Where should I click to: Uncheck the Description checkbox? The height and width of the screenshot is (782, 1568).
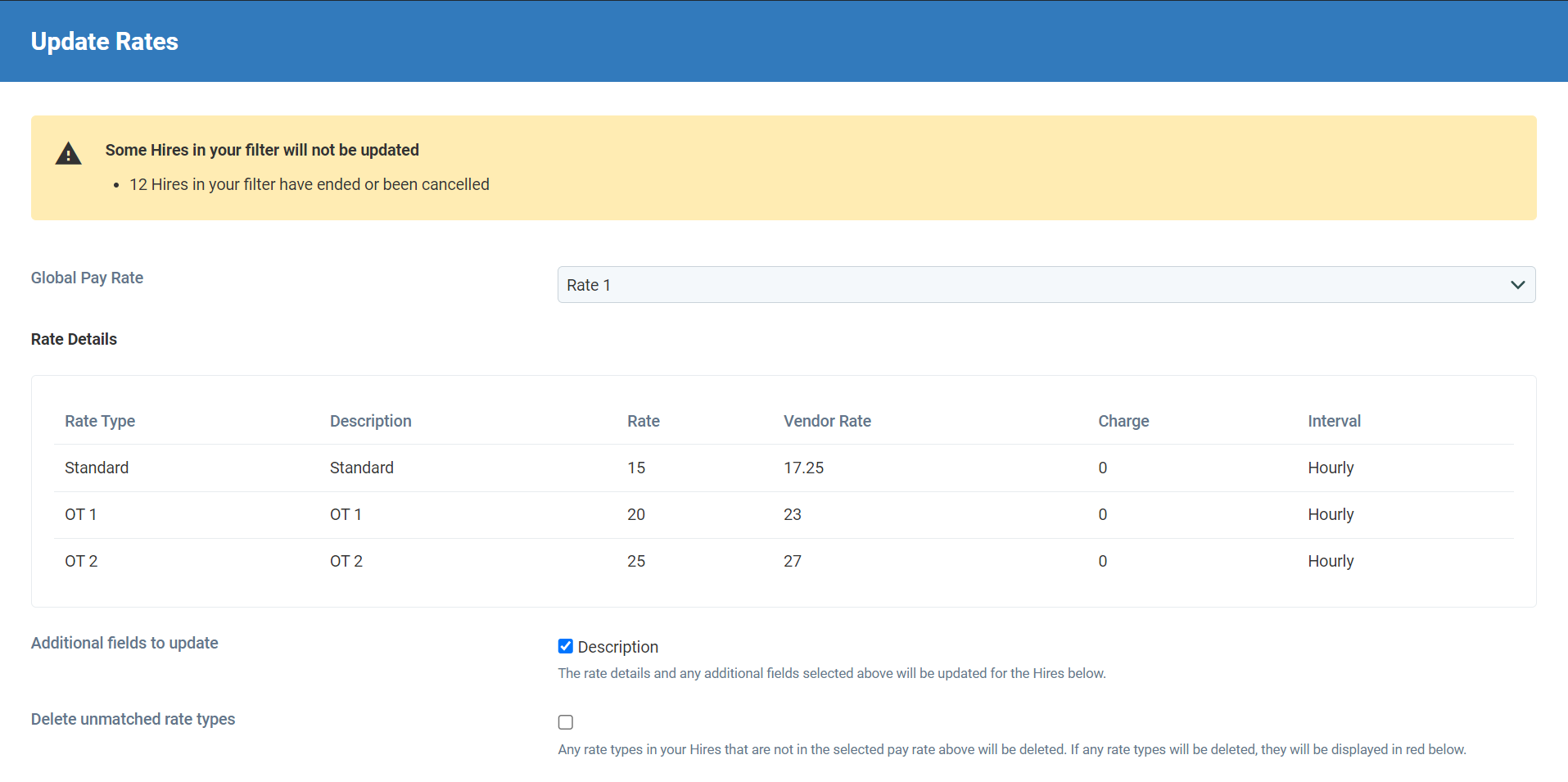point(565,646)
